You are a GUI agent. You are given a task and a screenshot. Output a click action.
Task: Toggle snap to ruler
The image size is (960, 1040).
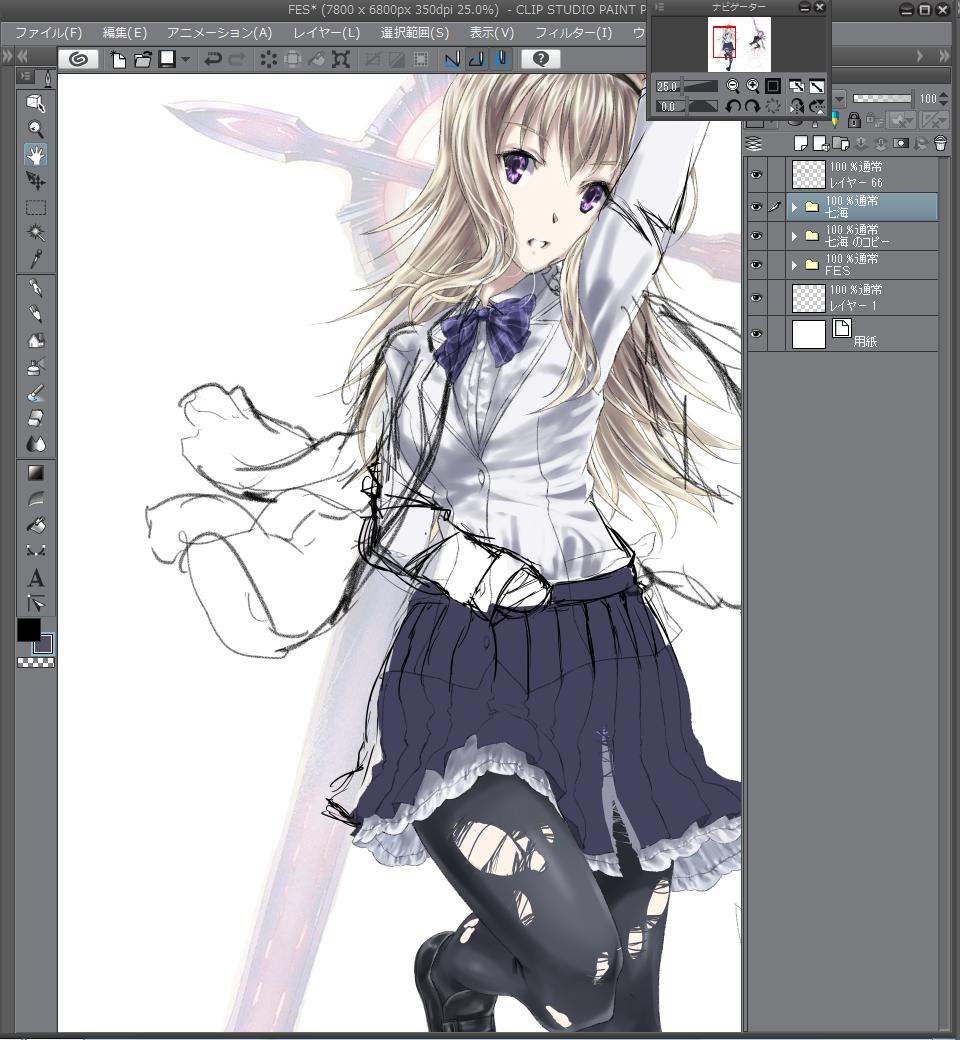point(452,59)
